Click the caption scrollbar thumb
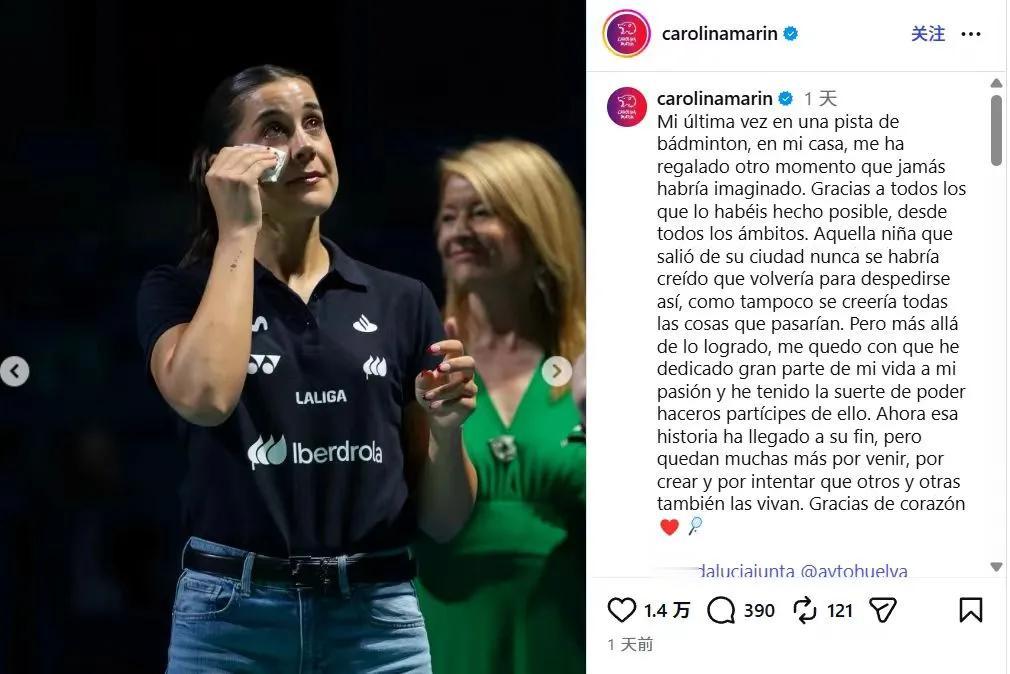Viewport: 1010px width, 674px height. click(996, 130)
